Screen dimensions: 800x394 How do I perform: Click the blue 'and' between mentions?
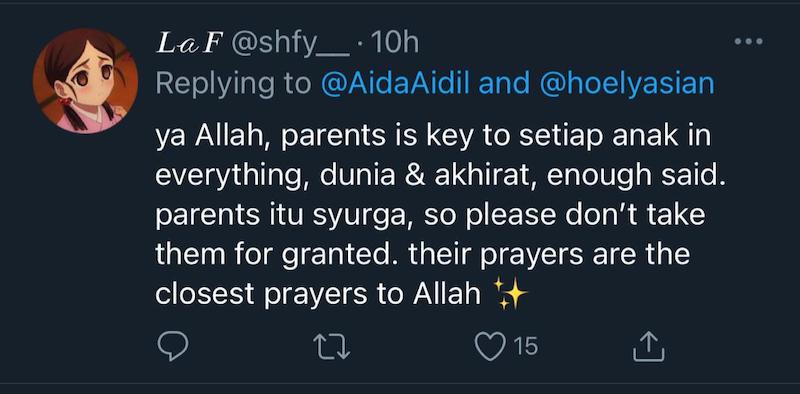(x=505, y=84)
